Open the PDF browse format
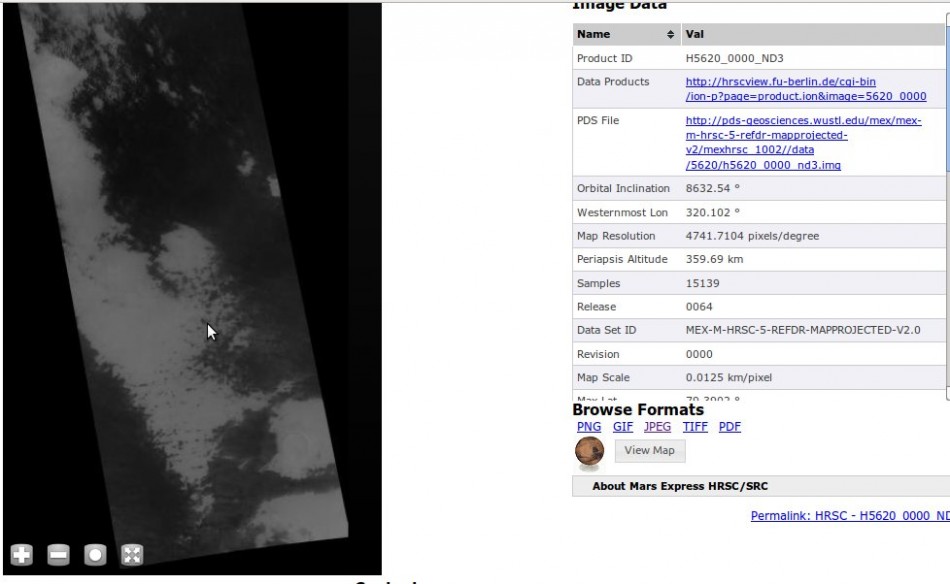 click(x=730, y=426)
